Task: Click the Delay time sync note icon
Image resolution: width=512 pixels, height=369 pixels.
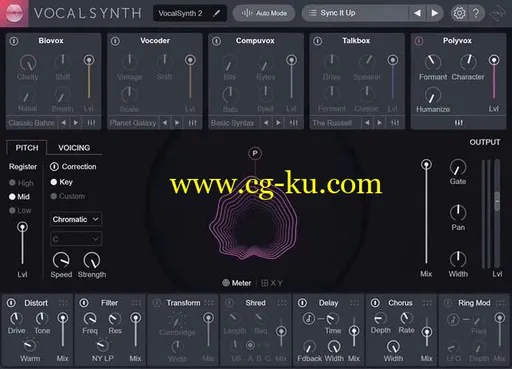Action: 309,319
